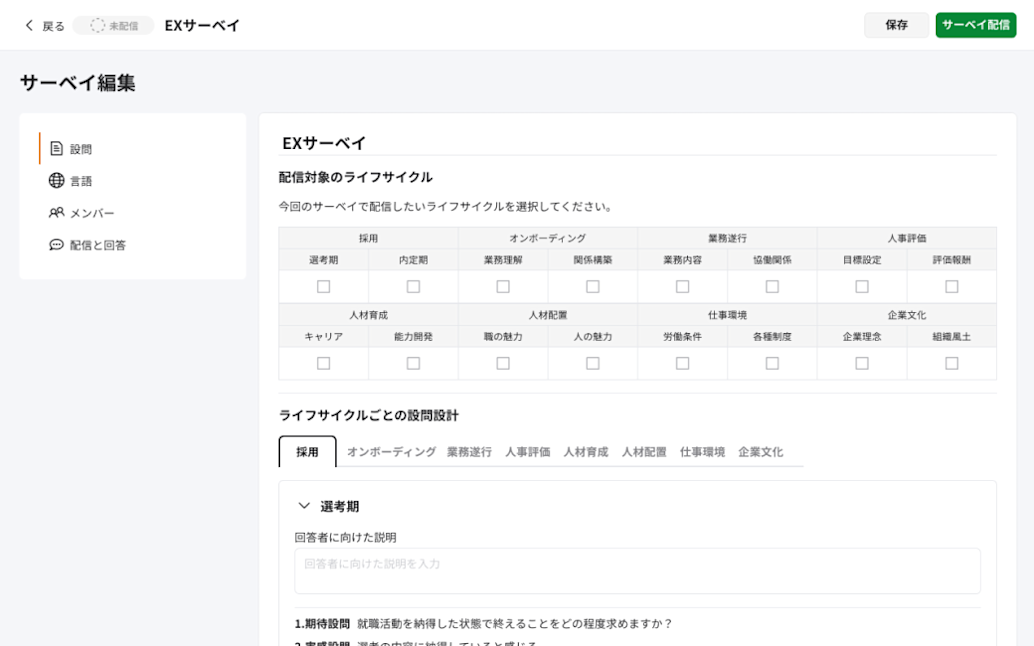Enable the 選考期 checkbox under 採用
1034x646 pixels.
pyautogui.click(x=322, y=287)
